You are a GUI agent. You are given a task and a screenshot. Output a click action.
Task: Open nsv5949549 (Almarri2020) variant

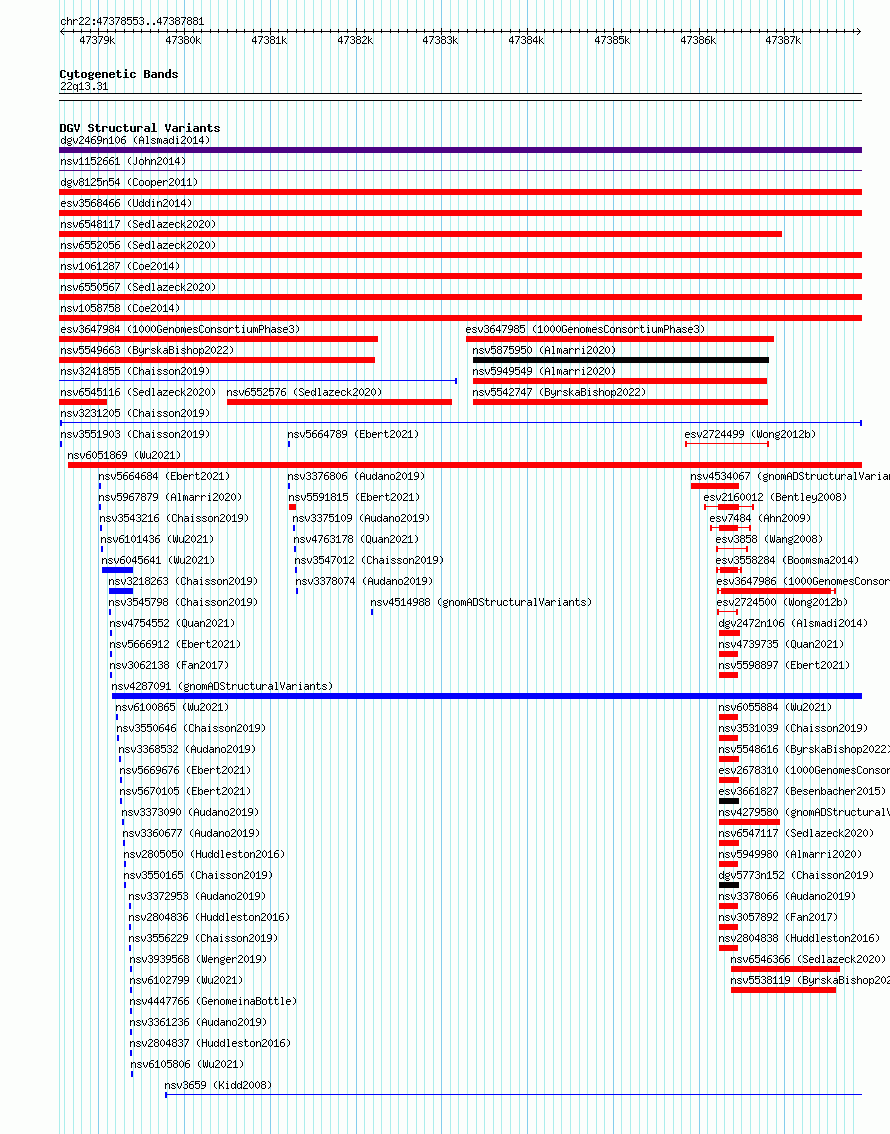point(544,371)
